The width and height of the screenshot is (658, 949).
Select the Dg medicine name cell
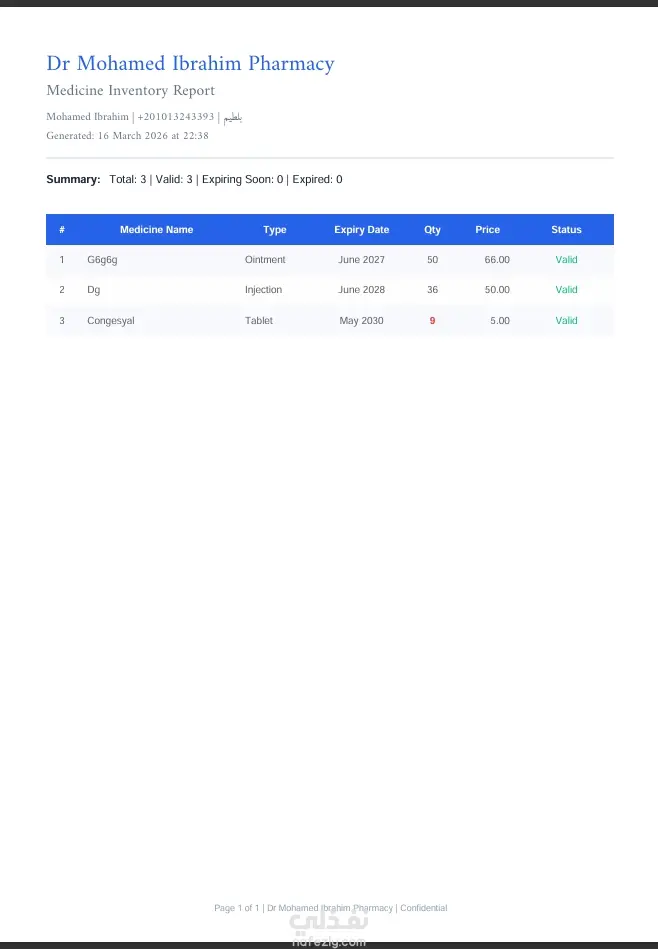pos(94,290)
